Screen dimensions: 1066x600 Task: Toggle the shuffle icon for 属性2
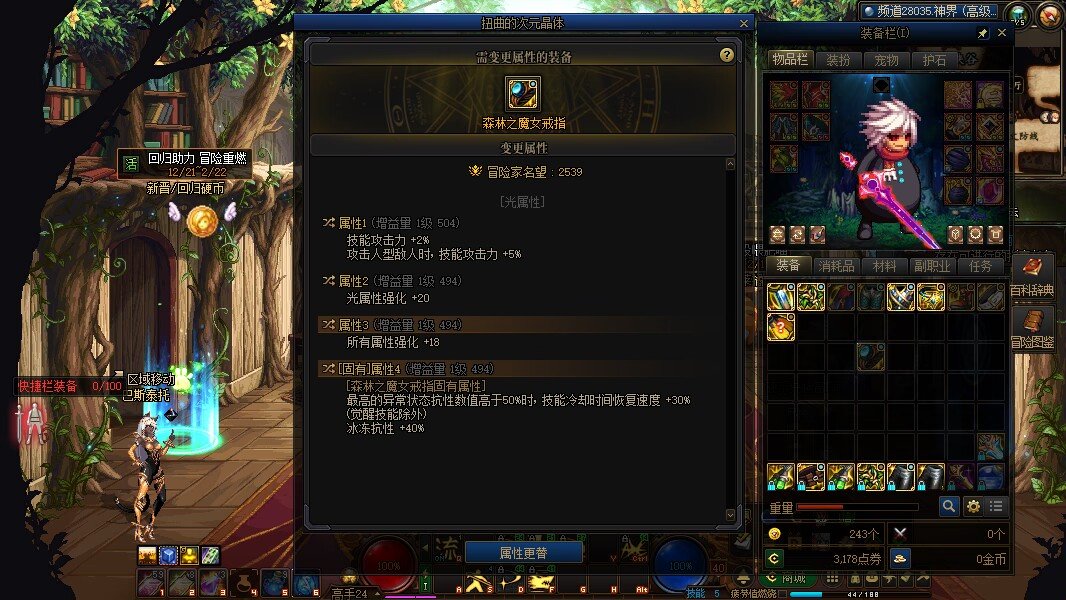pyautogui.click(x=329, y=281)
